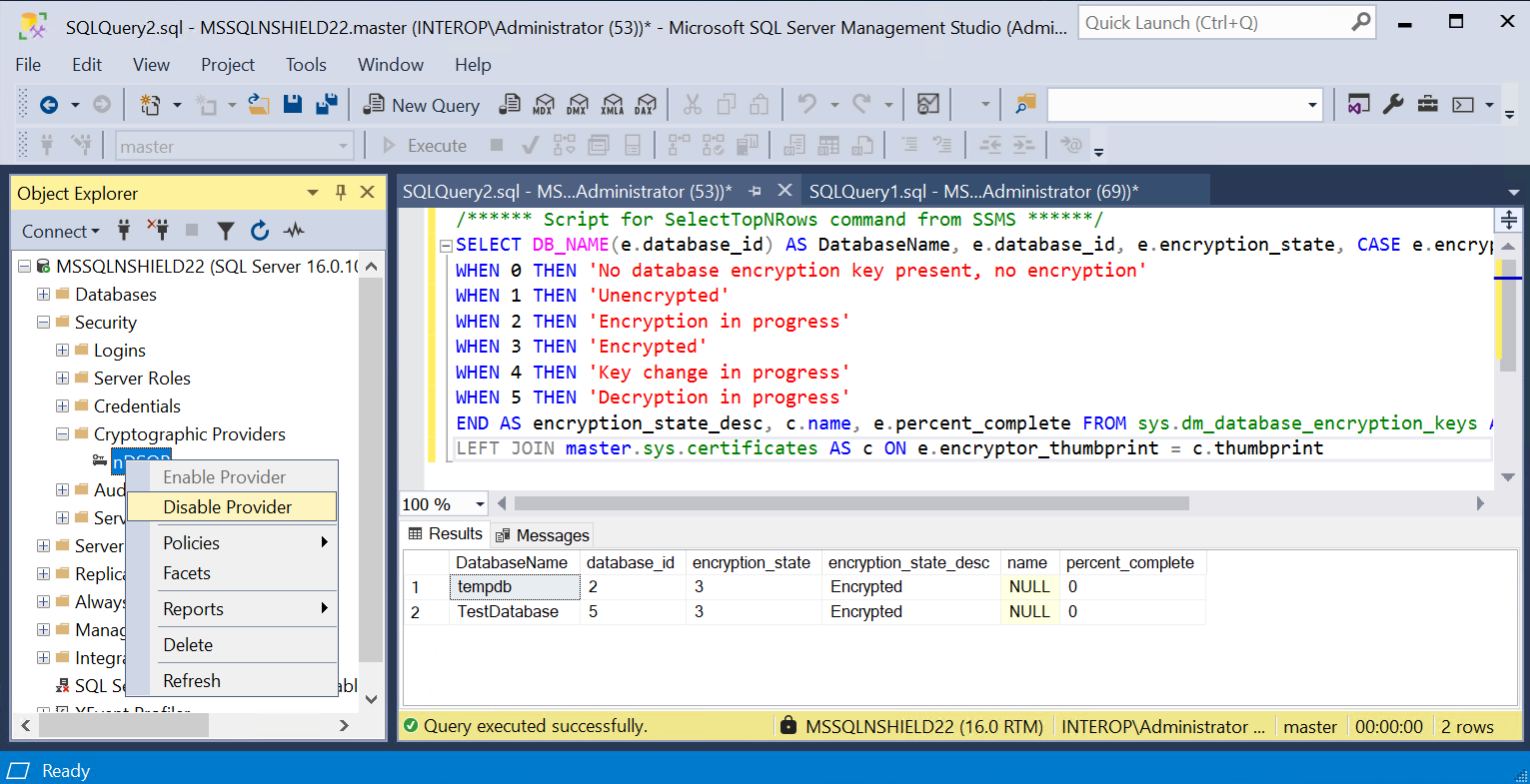This screenshot has height=784, width=1530.
Task: Click the Toolbox icon in toolbar
Action: (x=1428, y=104)
